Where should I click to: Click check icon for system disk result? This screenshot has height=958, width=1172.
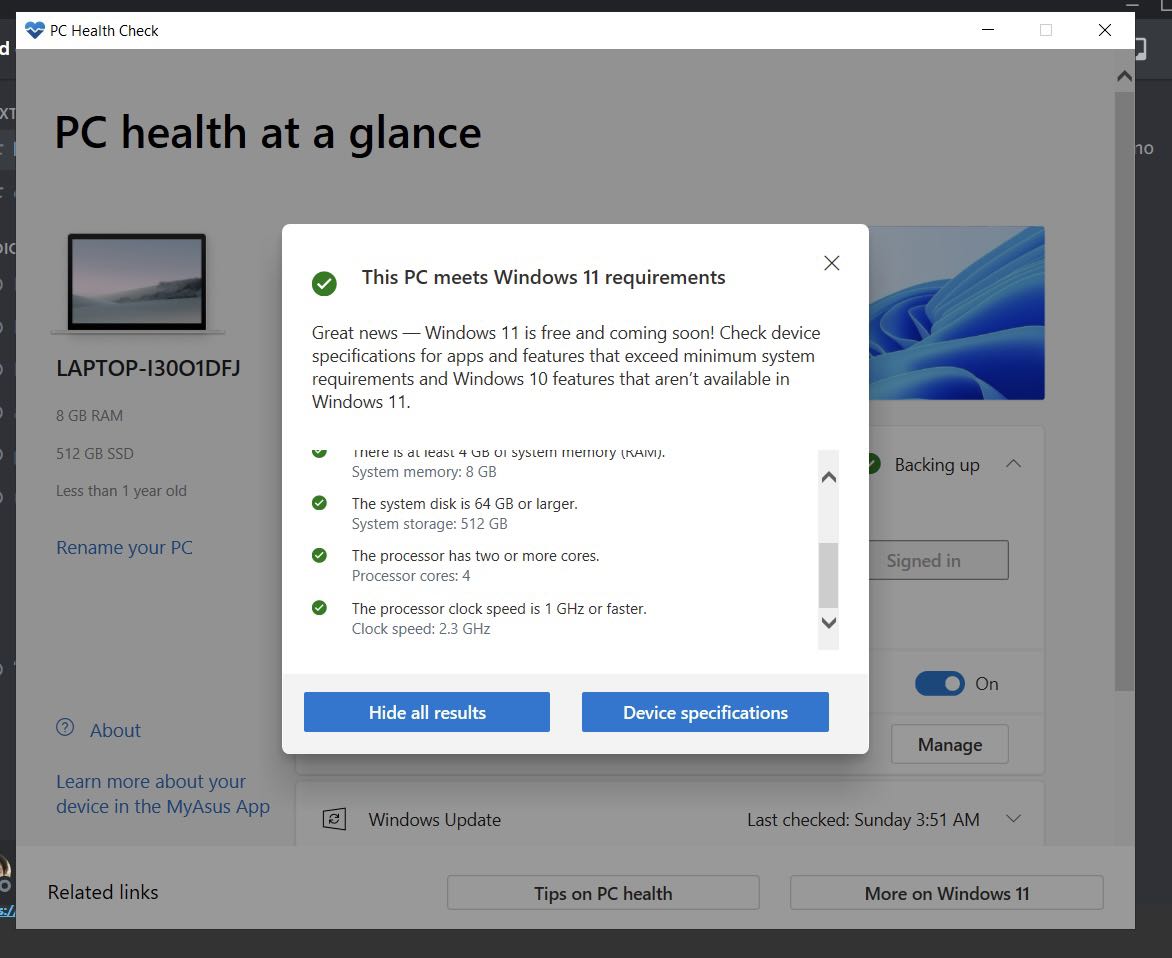tap(319, 503)
